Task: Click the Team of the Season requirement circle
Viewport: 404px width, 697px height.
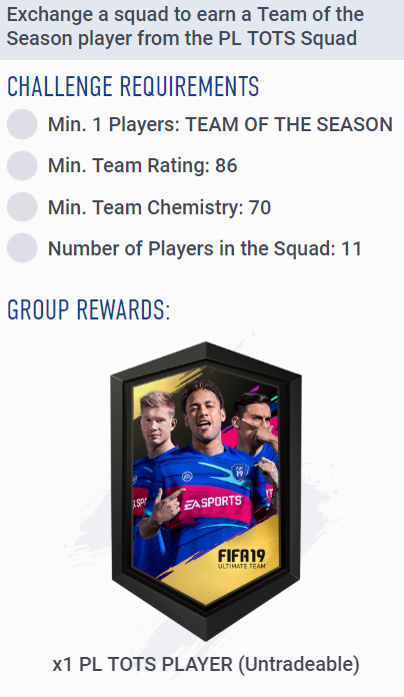Action: [x=22, y=124]
